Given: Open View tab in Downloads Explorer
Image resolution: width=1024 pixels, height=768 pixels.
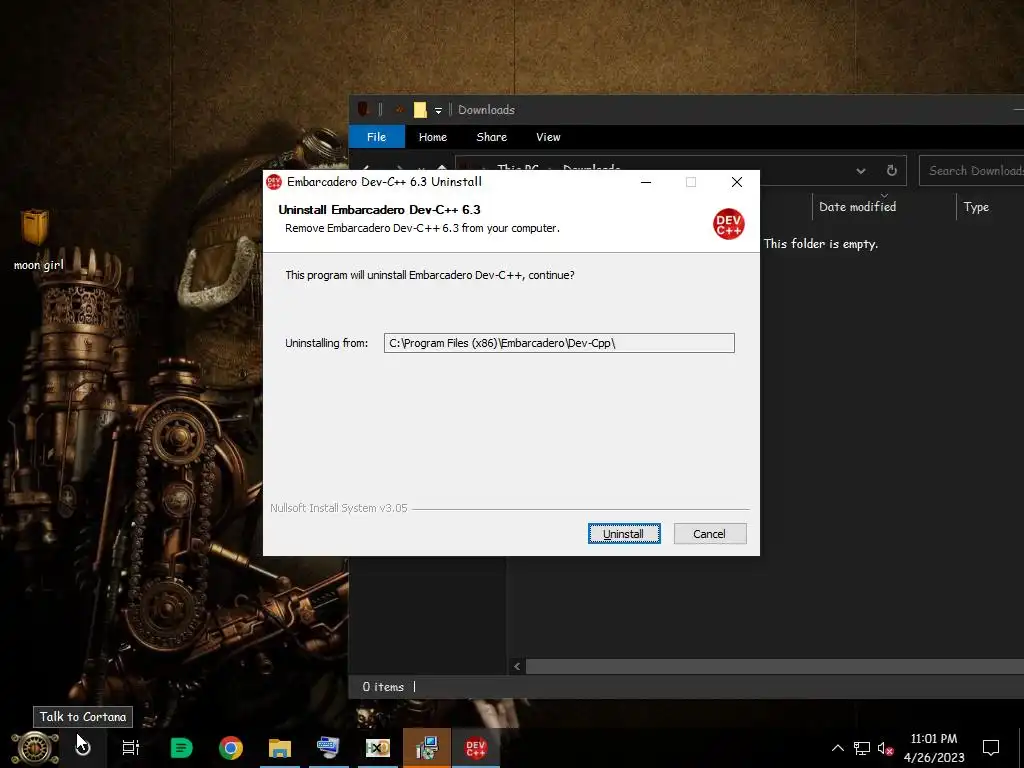Looking at the screenshot, I should point(548,136).
